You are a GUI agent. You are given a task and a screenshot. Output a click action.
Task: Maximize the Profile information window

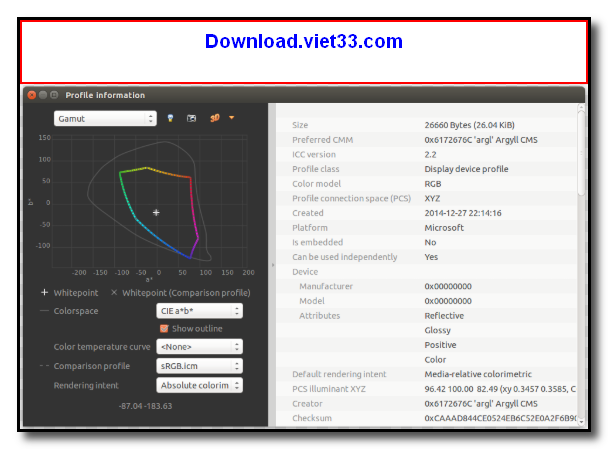54,95
